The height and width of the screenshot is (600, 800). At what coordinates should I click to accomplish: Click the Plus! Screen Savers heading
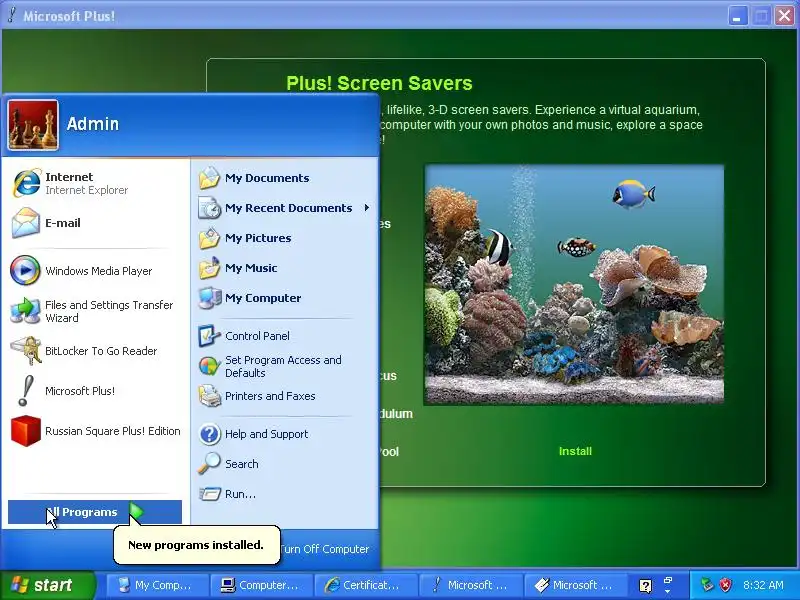[x=379, y=83]
